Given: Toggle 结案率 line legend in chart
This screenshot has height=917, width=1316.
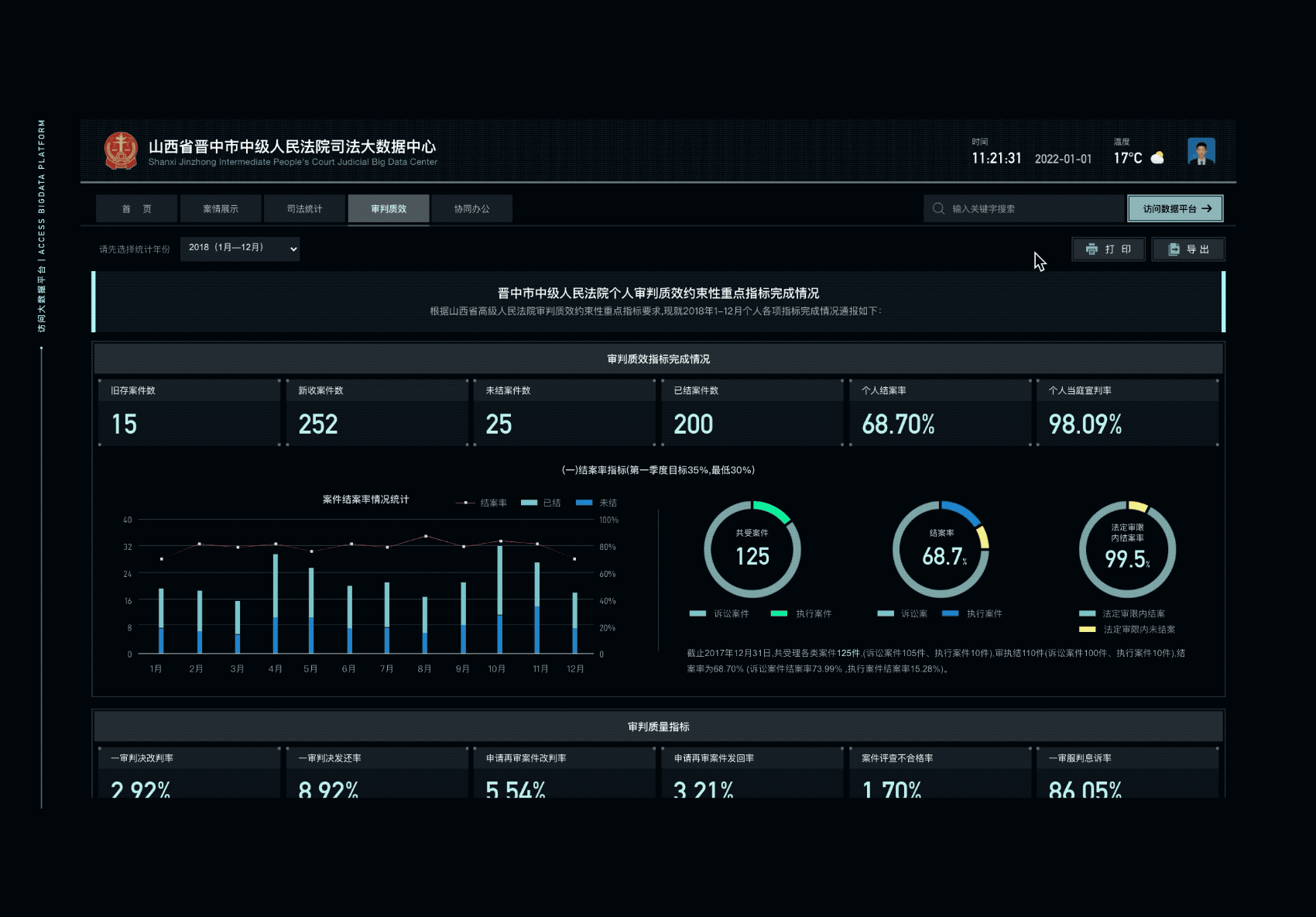Looking at the screenshot, I should tap(482, 503).
